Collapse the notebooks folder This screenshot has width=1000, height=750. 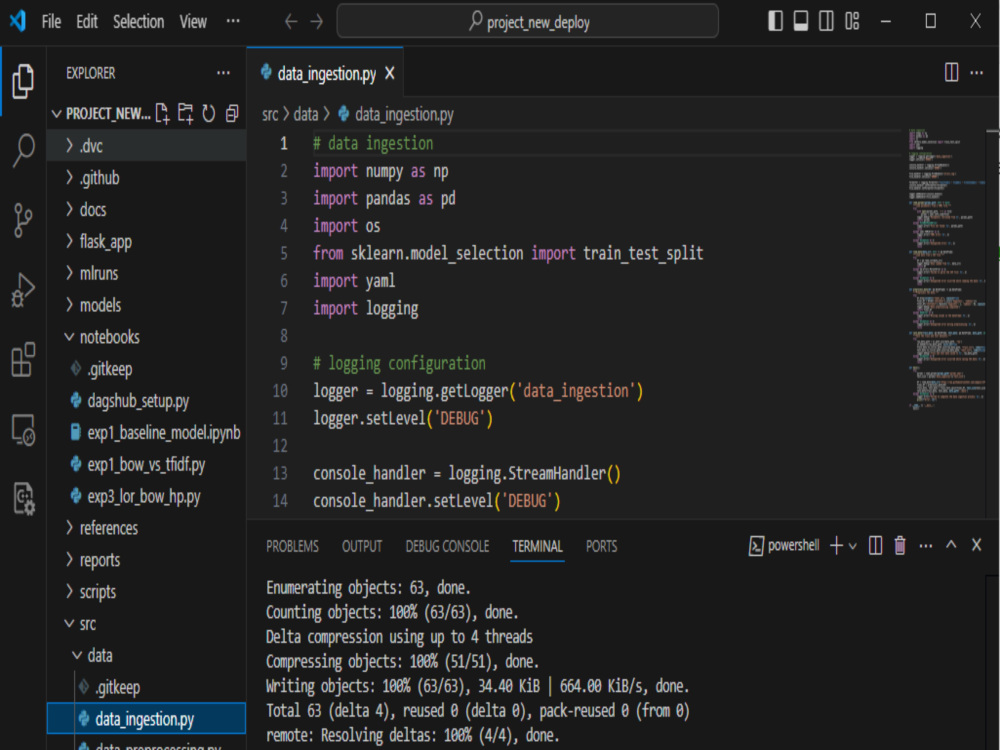click(147, 337)
